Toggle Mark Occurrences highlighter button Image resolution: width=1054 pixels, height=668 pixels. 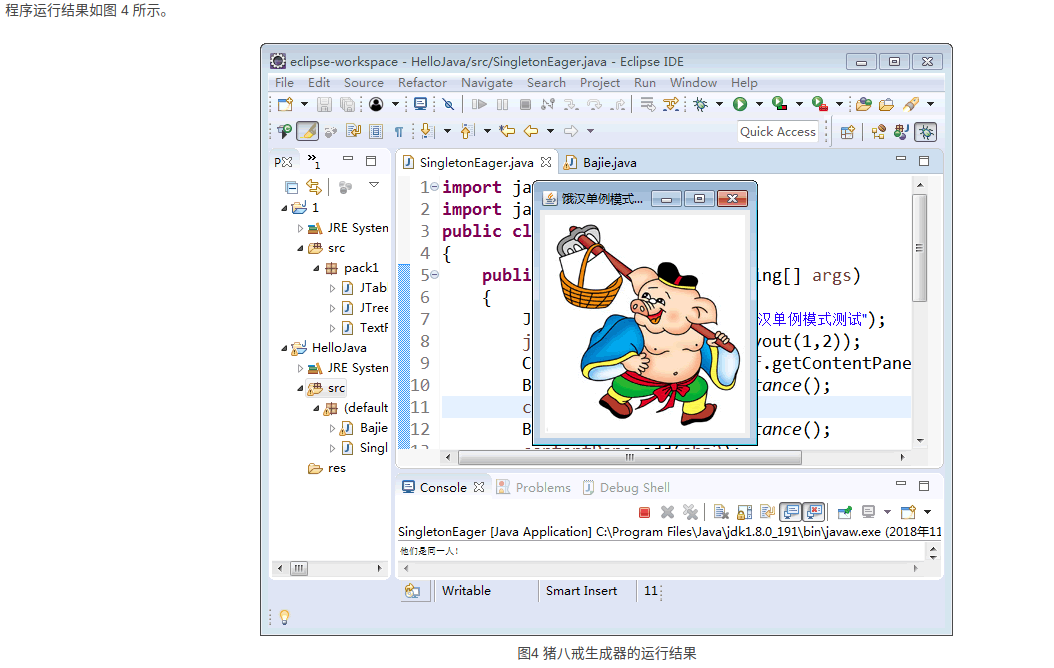[308, 131]
